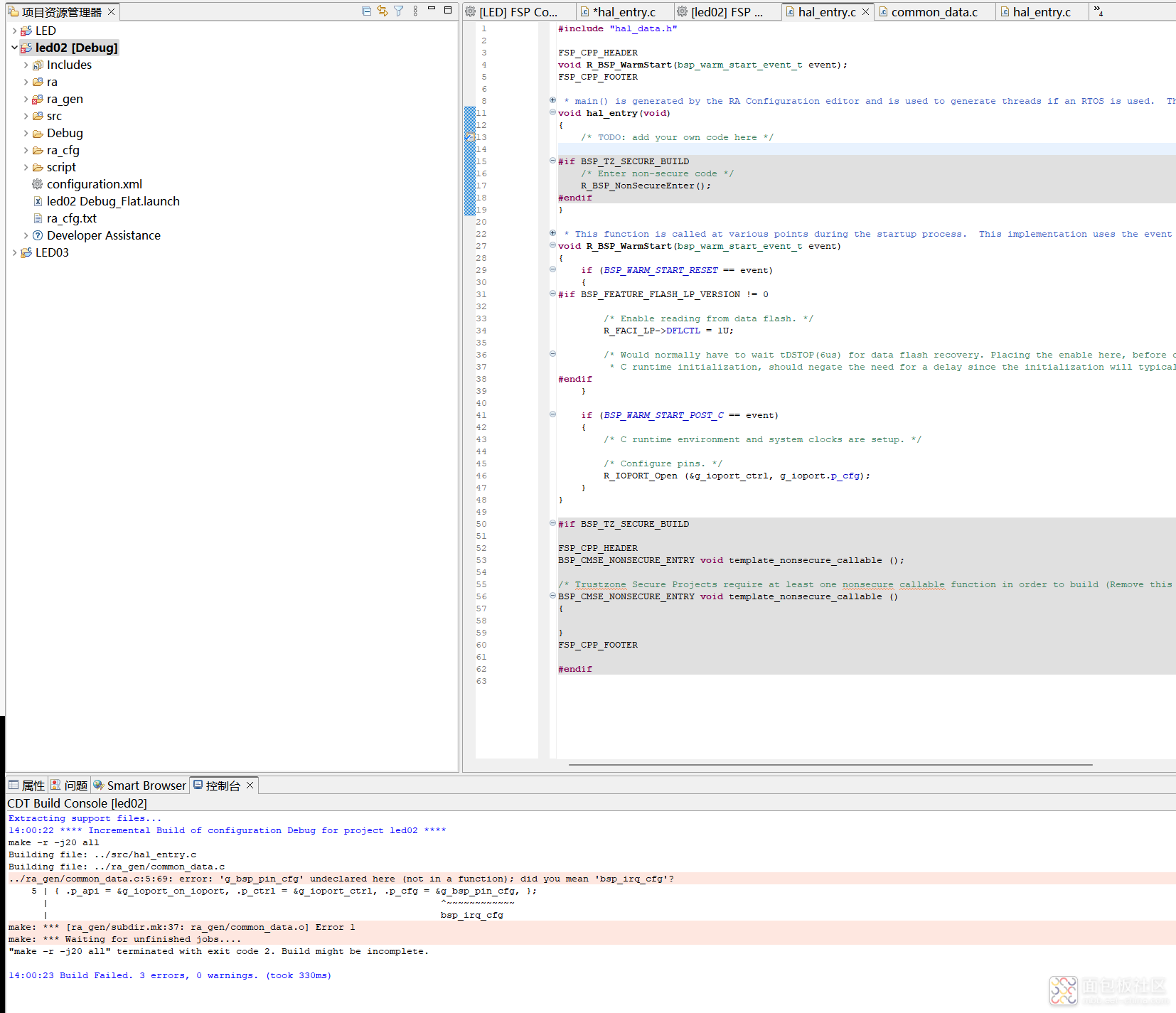Collapse R_BSP_WarmStart function at line 27
The width and height of the screenshot is (1176, 1013).
point(552,245)
